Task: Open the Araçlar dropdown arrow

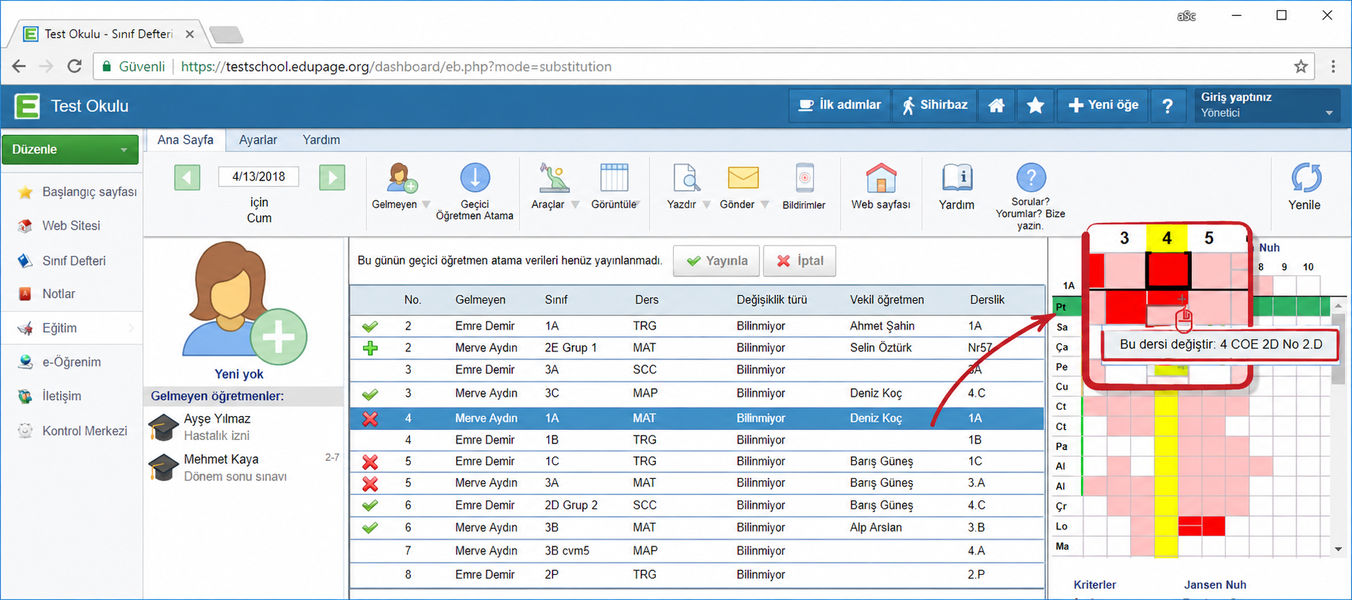Action: (575, 205)
